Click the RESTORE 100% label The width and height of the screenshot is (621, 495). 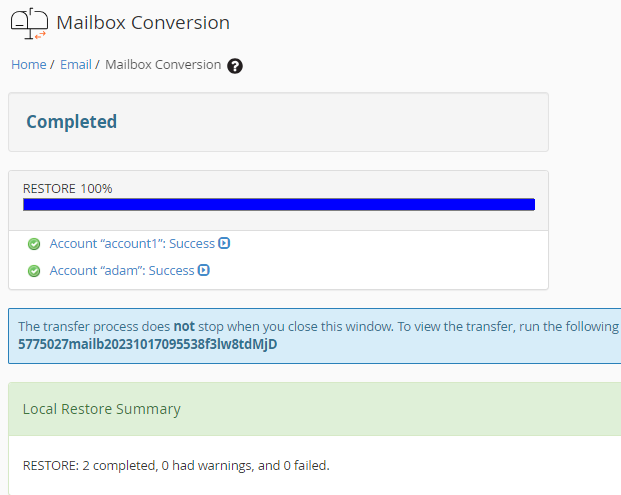67,188
